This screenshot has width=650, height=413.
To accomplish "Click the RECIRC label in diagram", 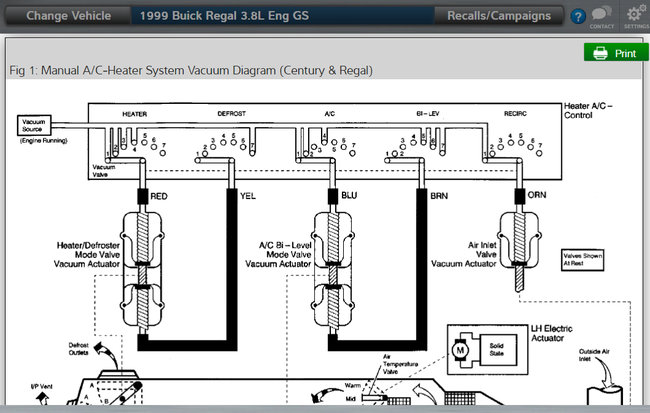I will [x=515, y=113].
